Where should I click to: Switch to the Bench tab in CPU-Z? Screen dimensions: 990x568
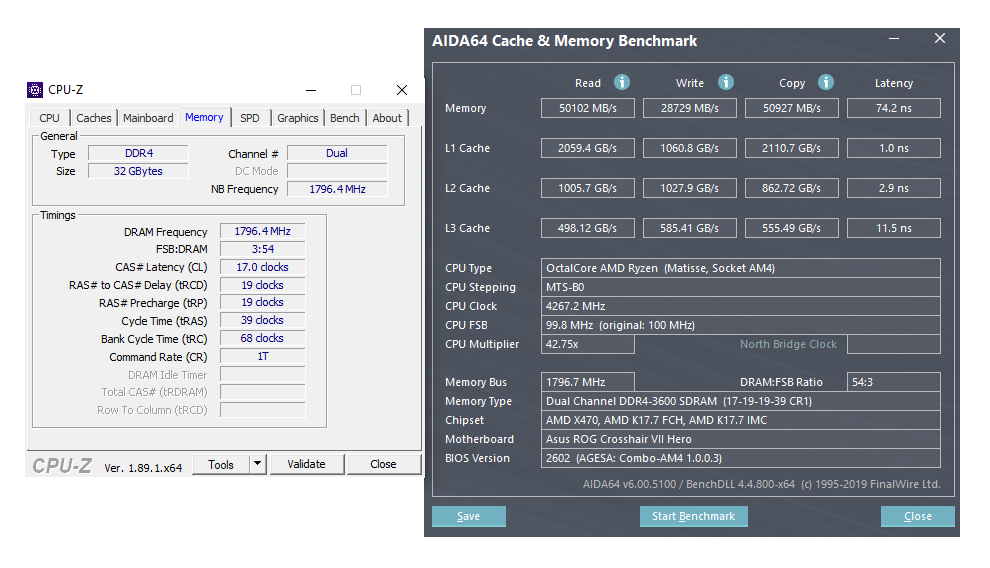[x=345, y=118]
